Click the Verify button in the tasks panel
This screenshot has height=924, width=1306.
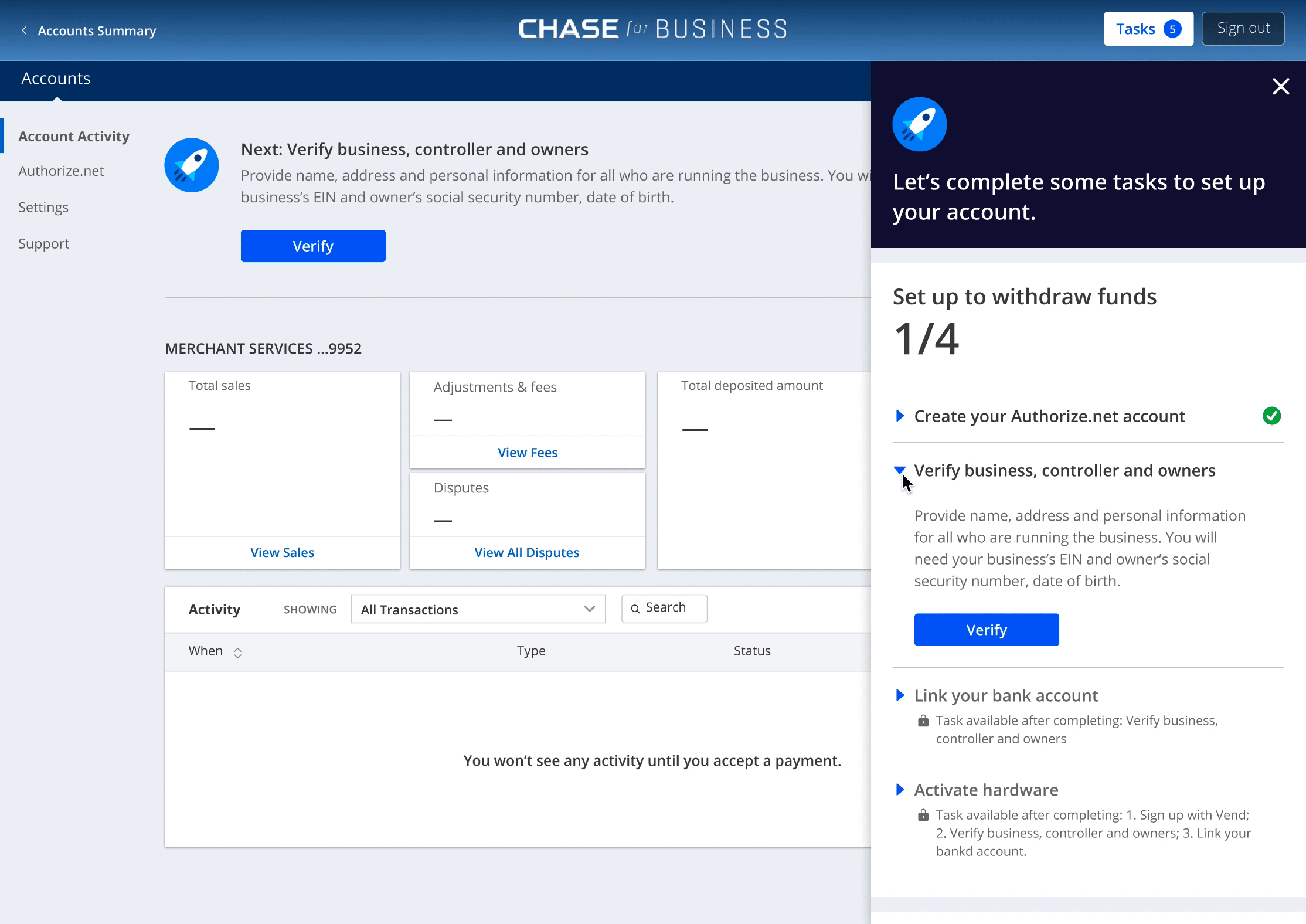pos(987,630)
